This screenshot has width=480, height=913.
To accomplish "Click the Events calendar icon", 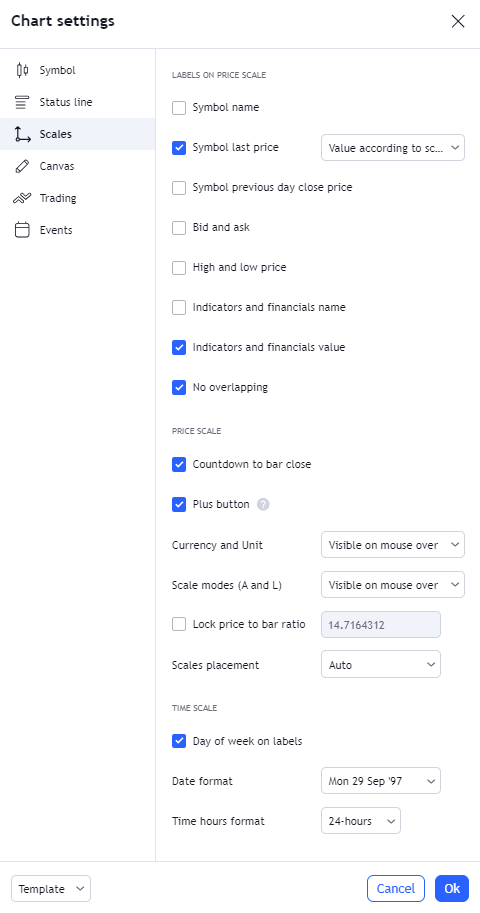I will [22, 230].
